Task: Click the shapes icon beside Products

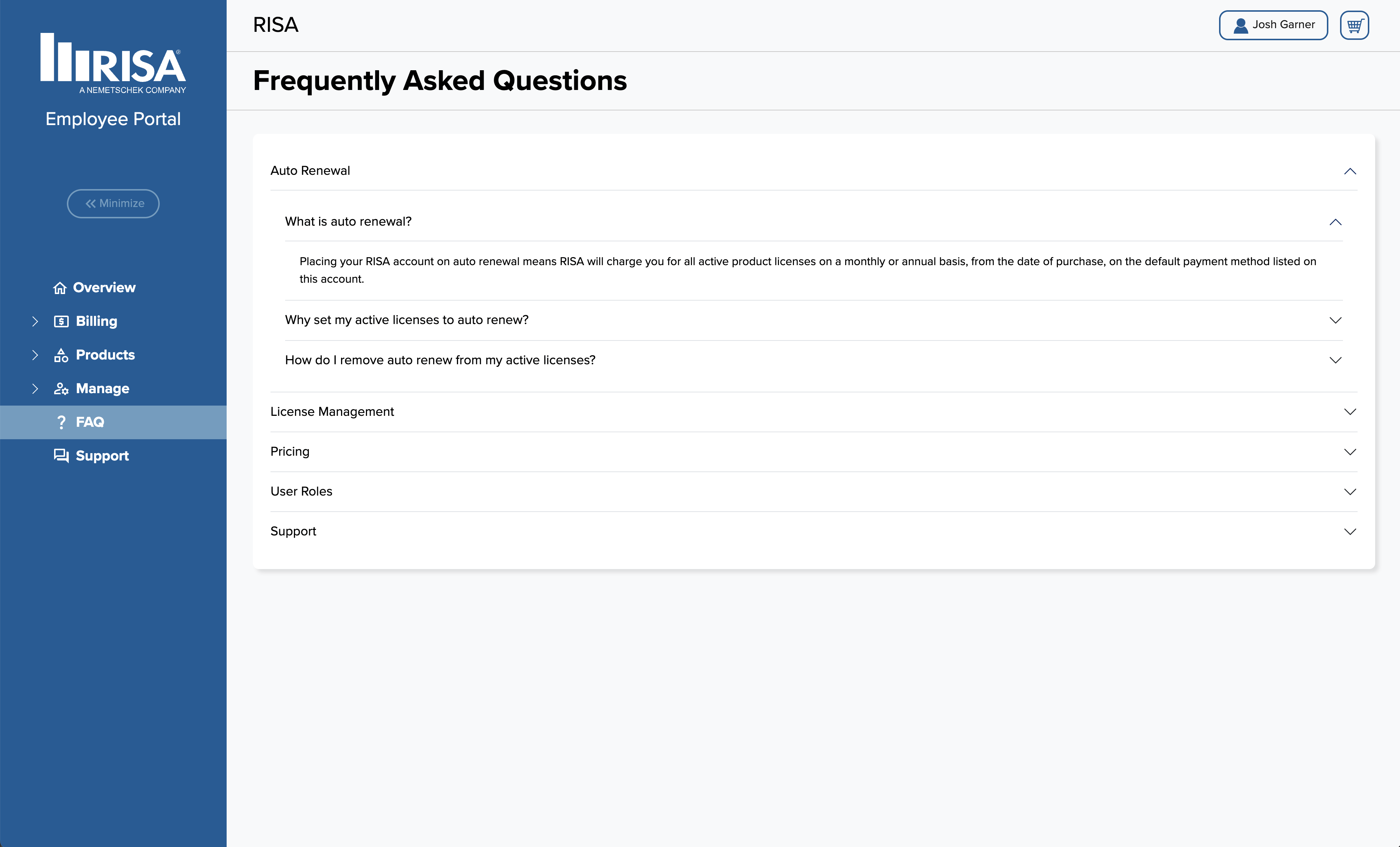Action: 61,355
